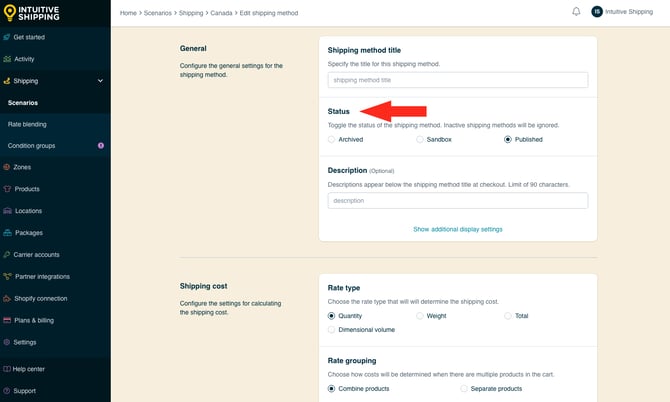Viewport: 670px width, 402px height.
Task: Click the Support question icon
Action: tap(7, 390)
